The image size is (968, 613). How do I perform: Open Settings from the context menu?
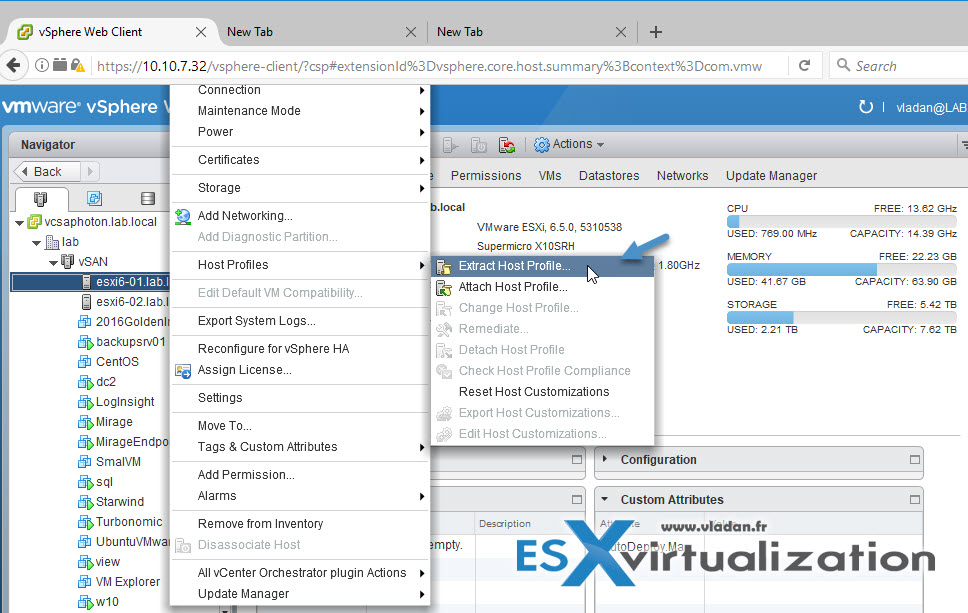(x=300, y=398)
